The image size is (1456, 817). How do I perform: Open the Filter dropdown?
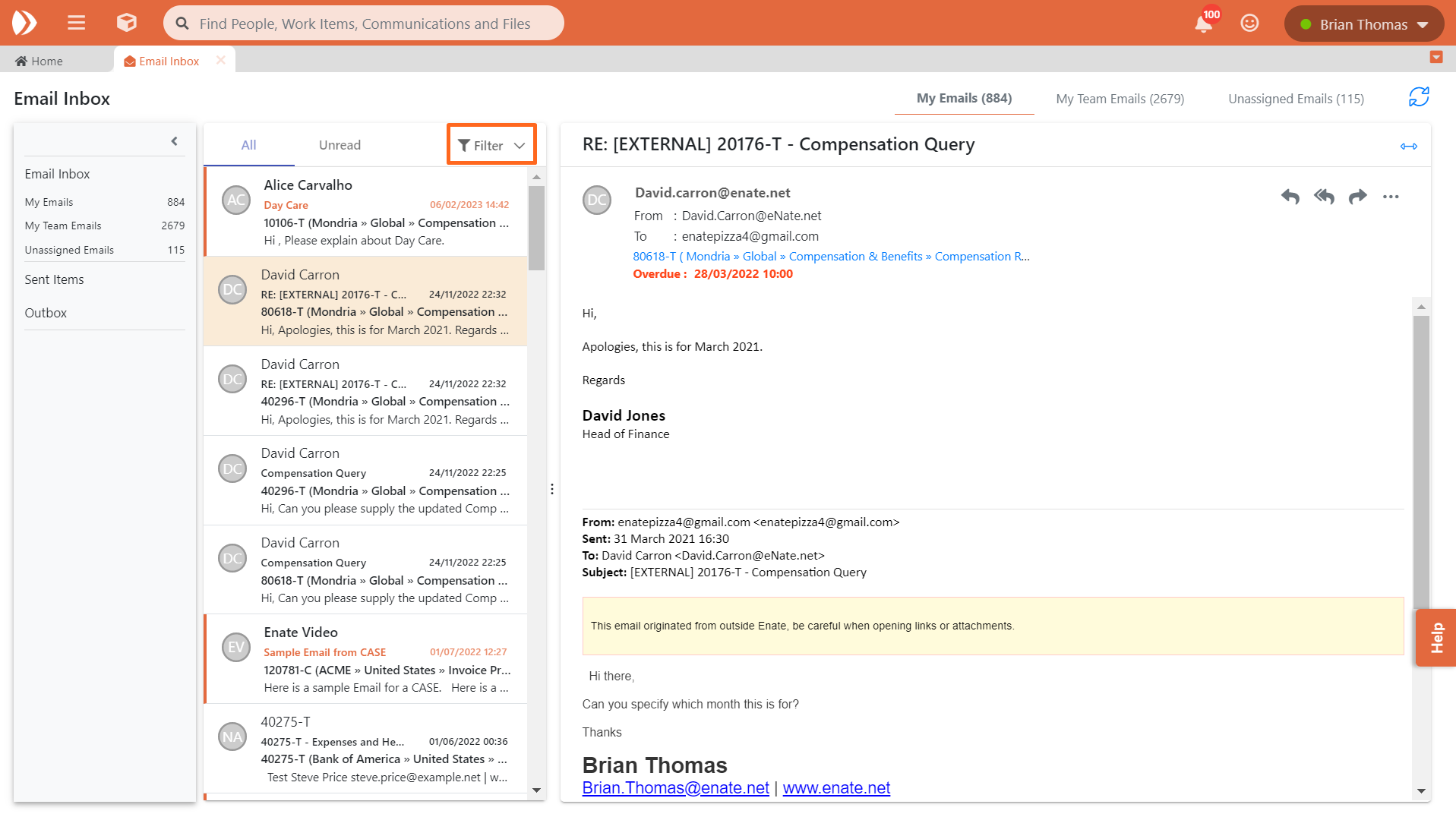pyautogui.click(x=491, y=145)
